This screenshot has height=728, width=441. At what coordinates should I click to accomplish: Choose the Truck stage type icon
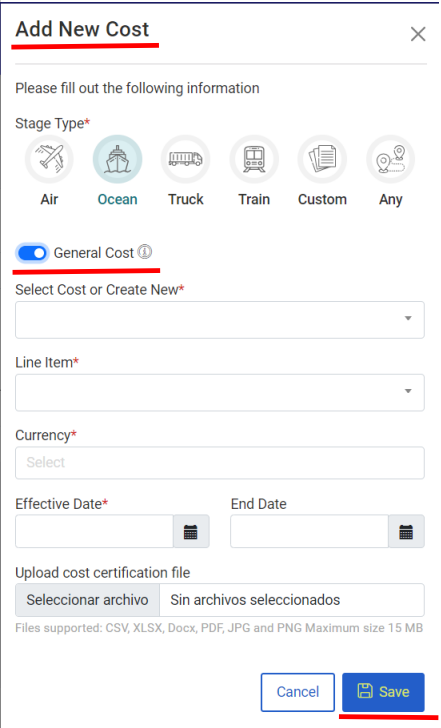pos(186,159)
